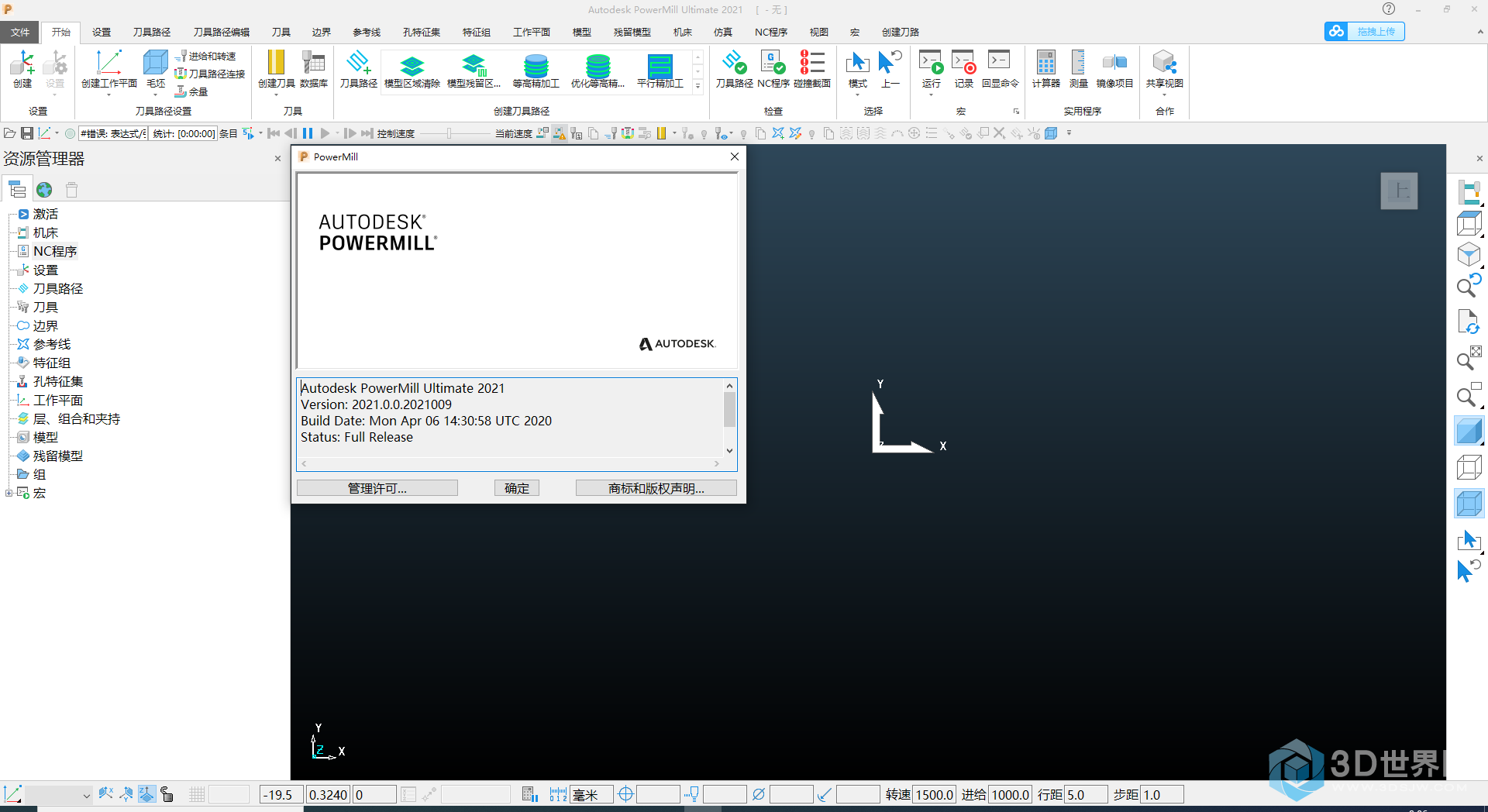
Task: Open dropdown under 运行
Action: click(931, 95)
